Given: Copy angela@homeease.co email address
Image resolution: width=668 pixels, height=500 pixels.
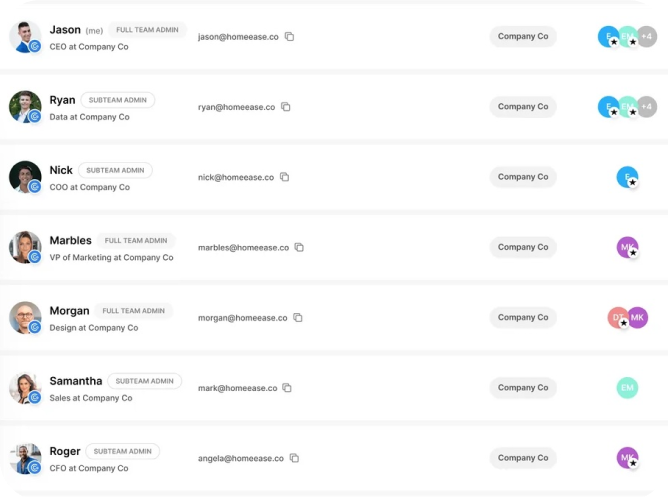Looking at the screenshot, I should coord(294,458).
